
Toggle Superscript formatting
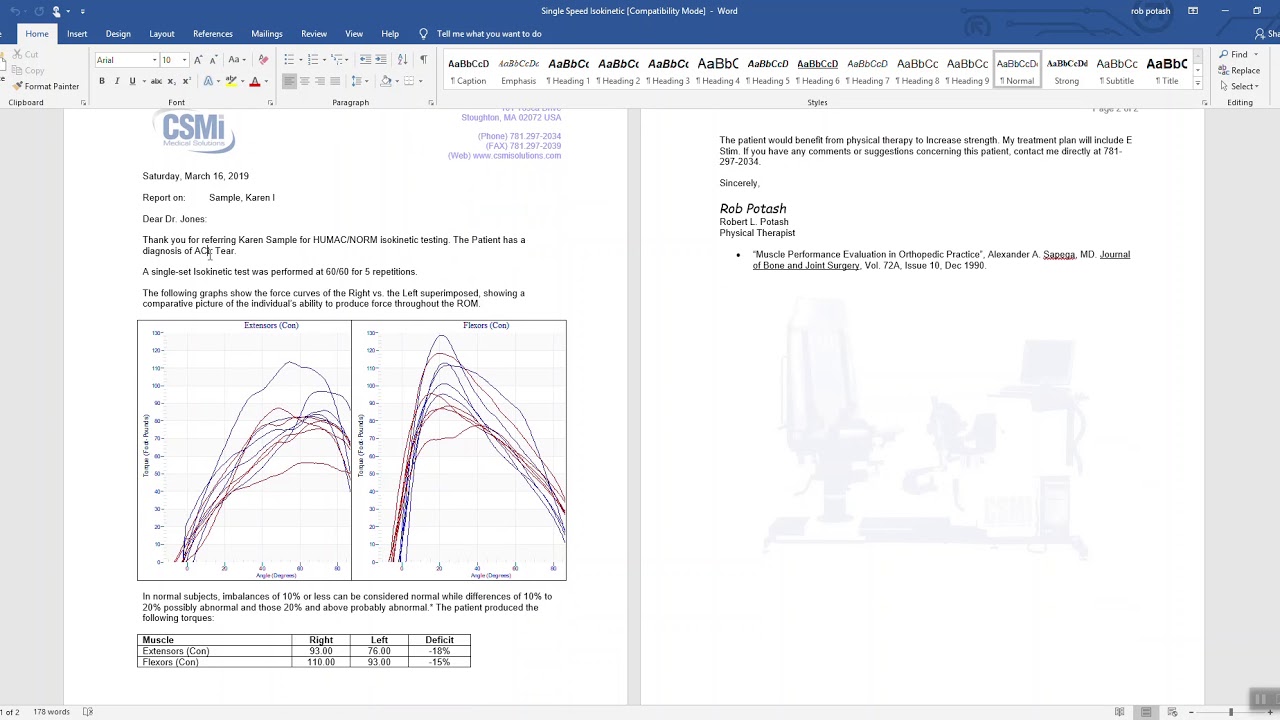(187, 81)
